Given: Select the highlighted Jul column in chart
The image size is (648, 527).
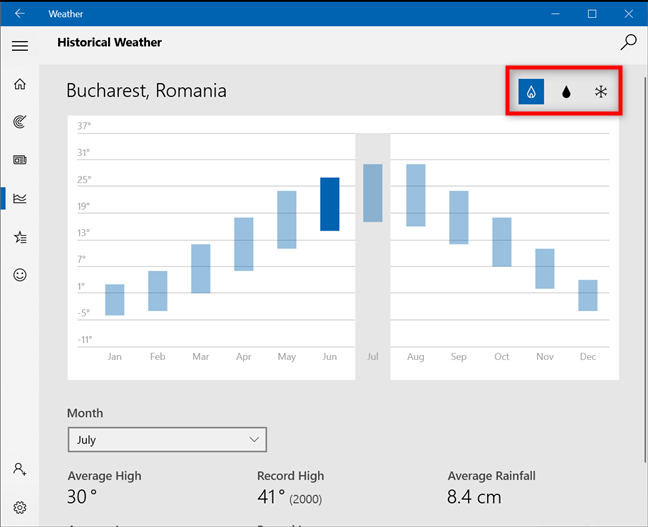Looking at the screenshot, I should (373, 193).
